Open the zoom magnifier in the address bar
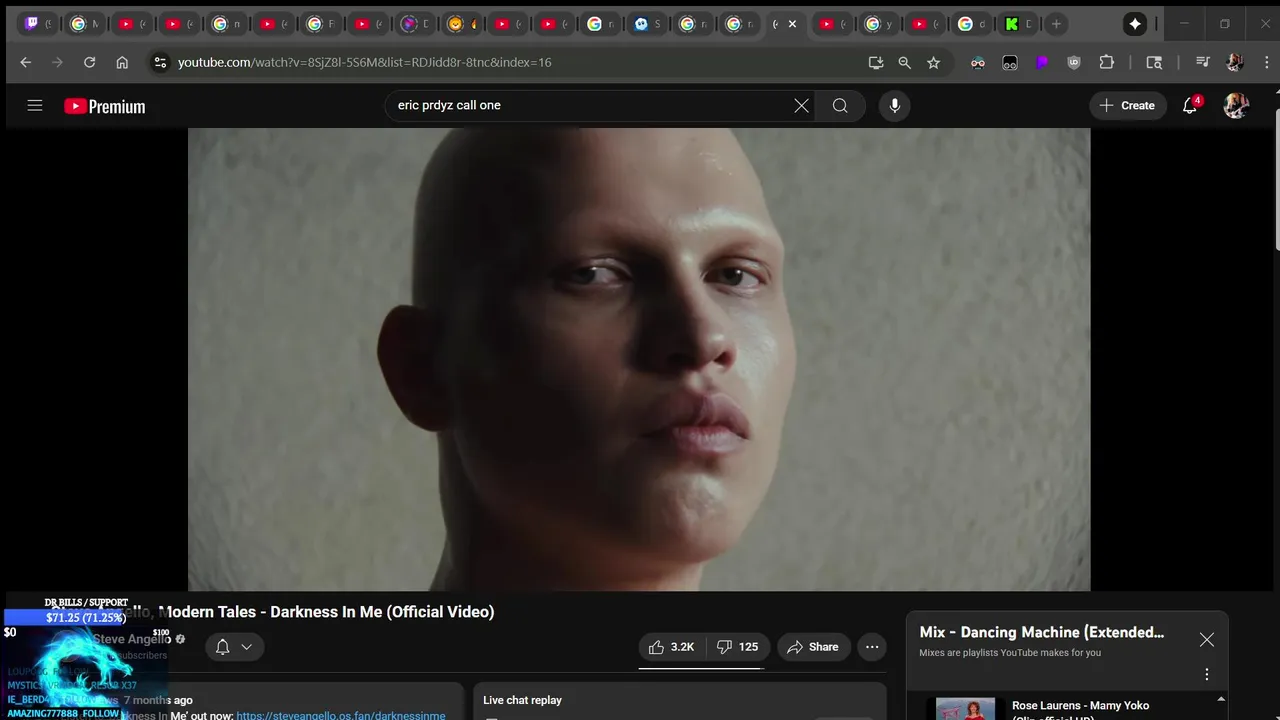This screenshot has height=720, width=1280. click(x=905, y=62)
